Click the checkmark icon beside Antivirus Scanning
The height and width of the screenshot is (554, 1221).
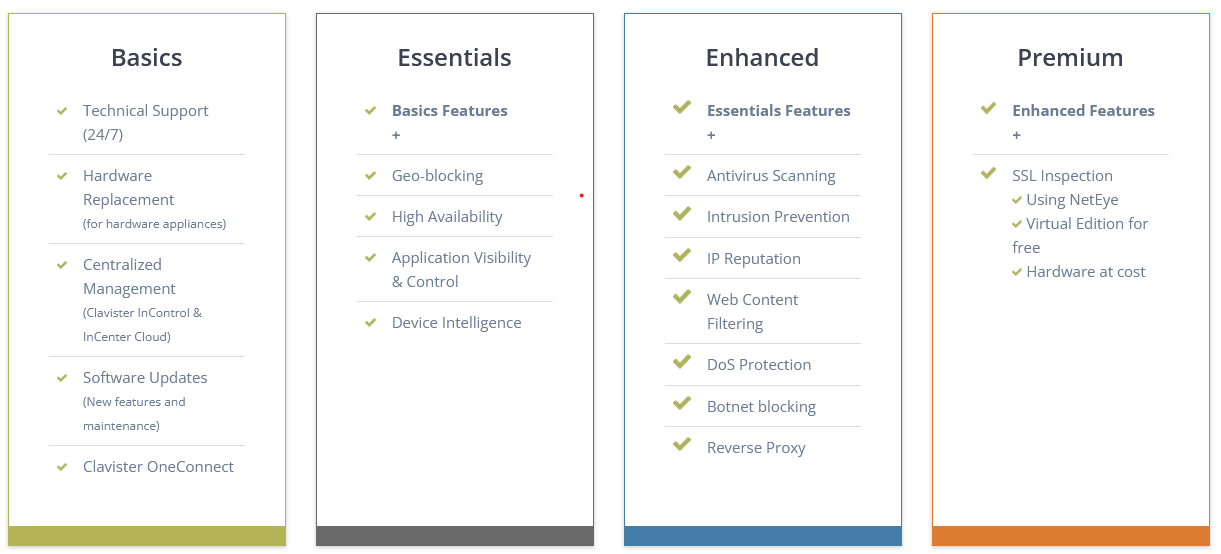(x=682, y=173)
